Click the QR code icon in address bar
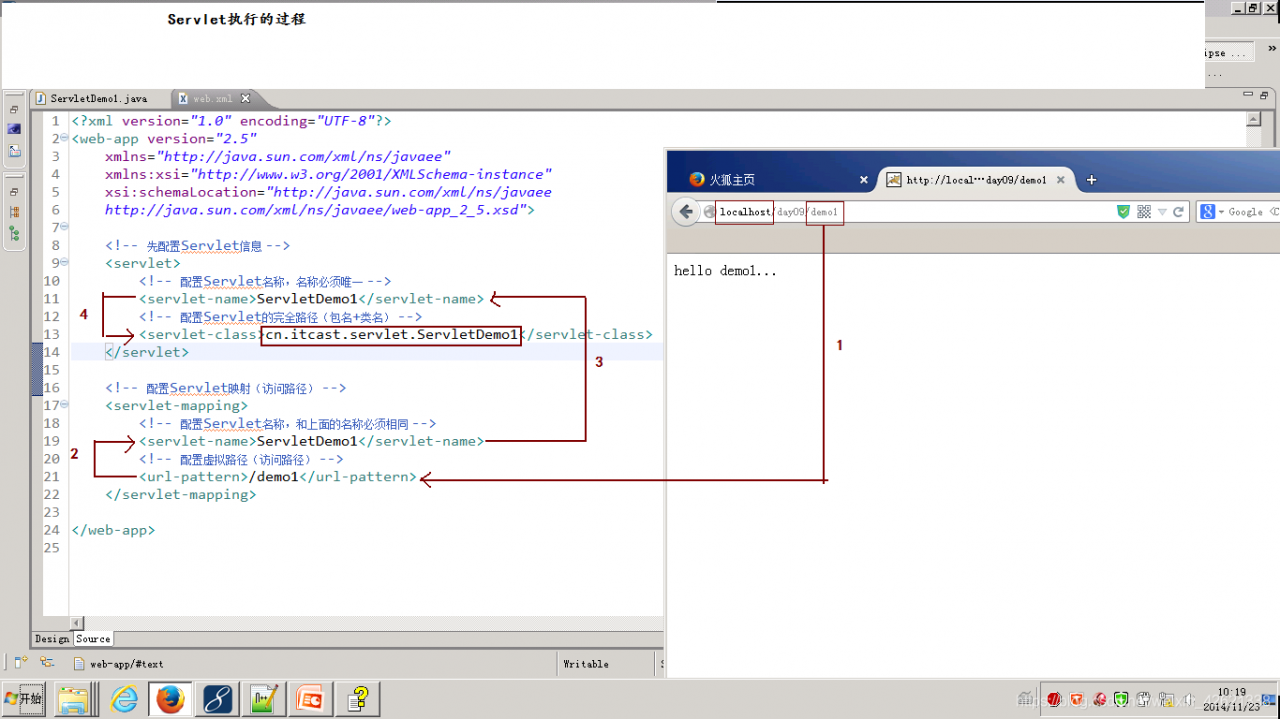 [x=1144, y=212]
